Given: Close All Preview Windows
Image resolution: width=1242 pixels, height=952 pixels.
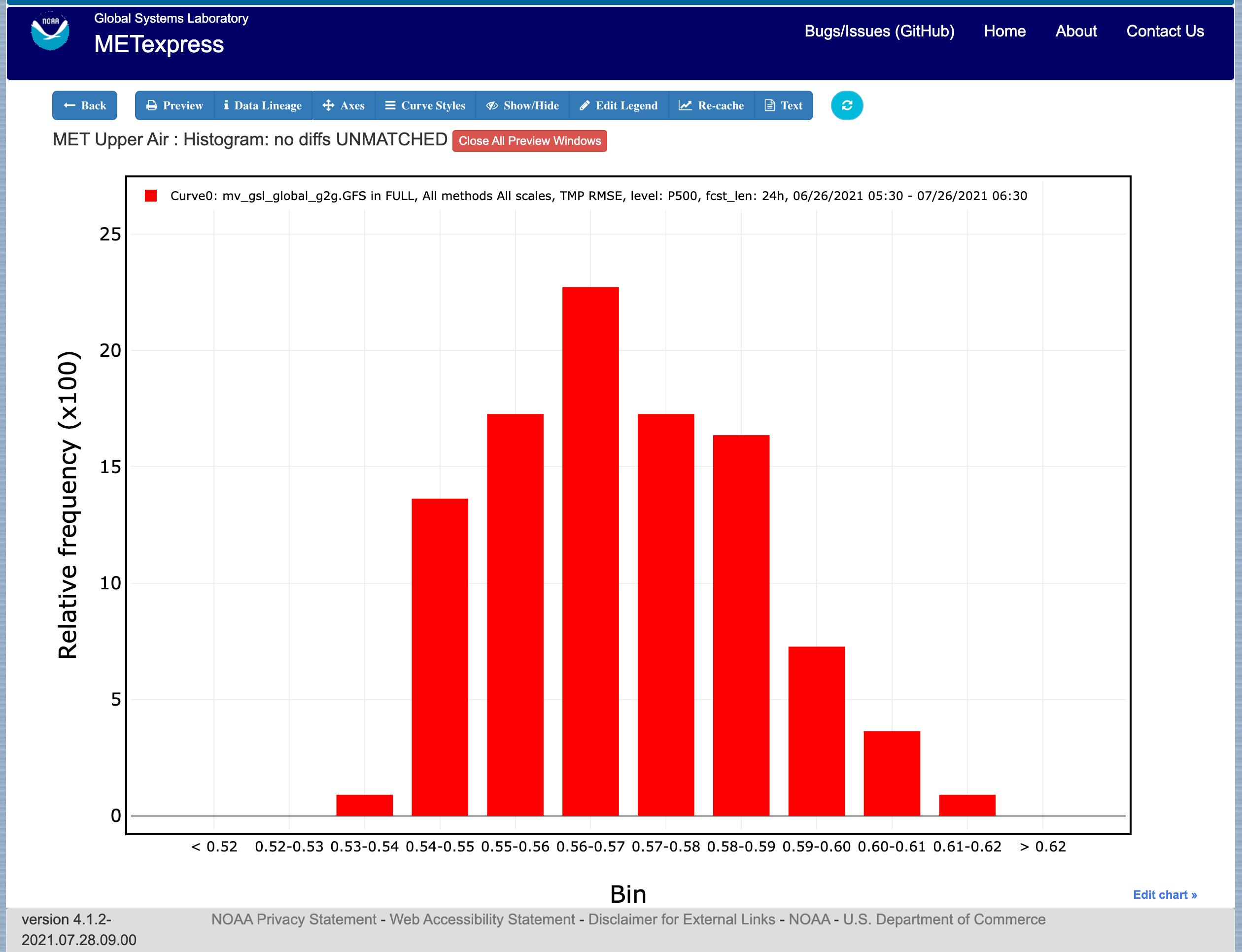Looking at the screenshot, I should 529,141.
